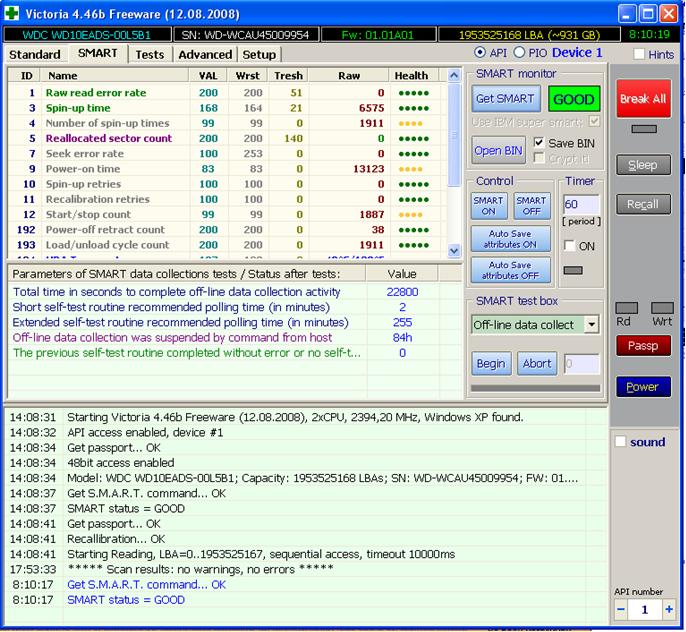Click the indicator below Timer ON

(573, 270)
